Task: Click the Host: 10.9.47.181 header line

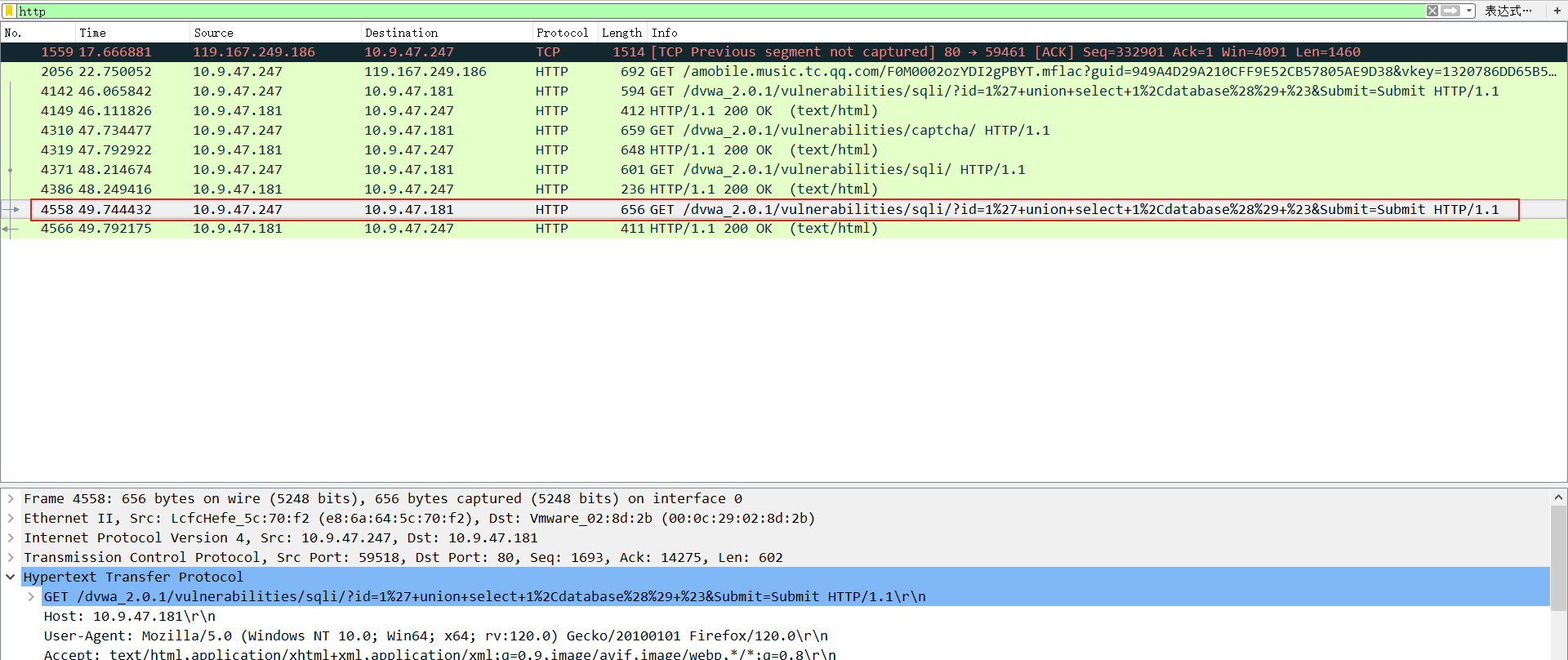Action: pos(130,616)
